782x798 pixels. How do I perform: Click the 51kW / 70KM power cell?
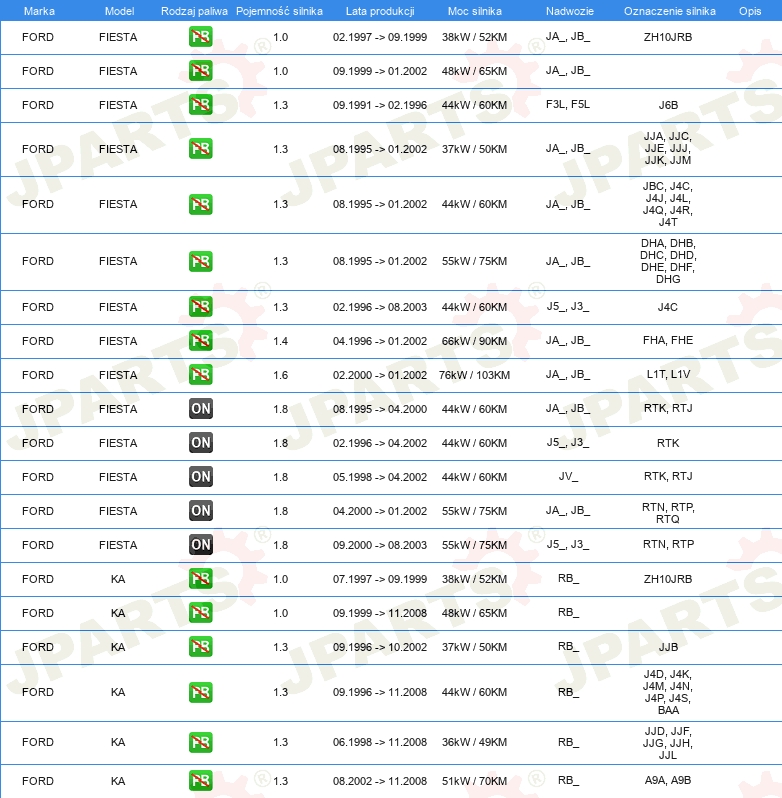[x=474, y=781]
